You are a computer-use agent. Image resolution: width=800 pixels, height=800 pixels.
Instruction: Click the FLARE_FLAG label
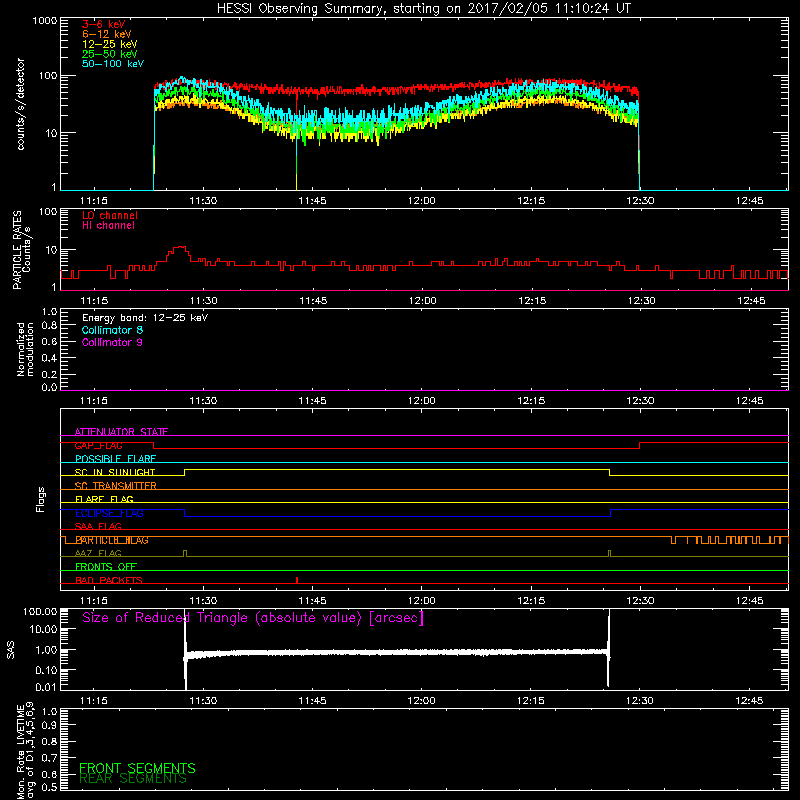click(104, 499)
